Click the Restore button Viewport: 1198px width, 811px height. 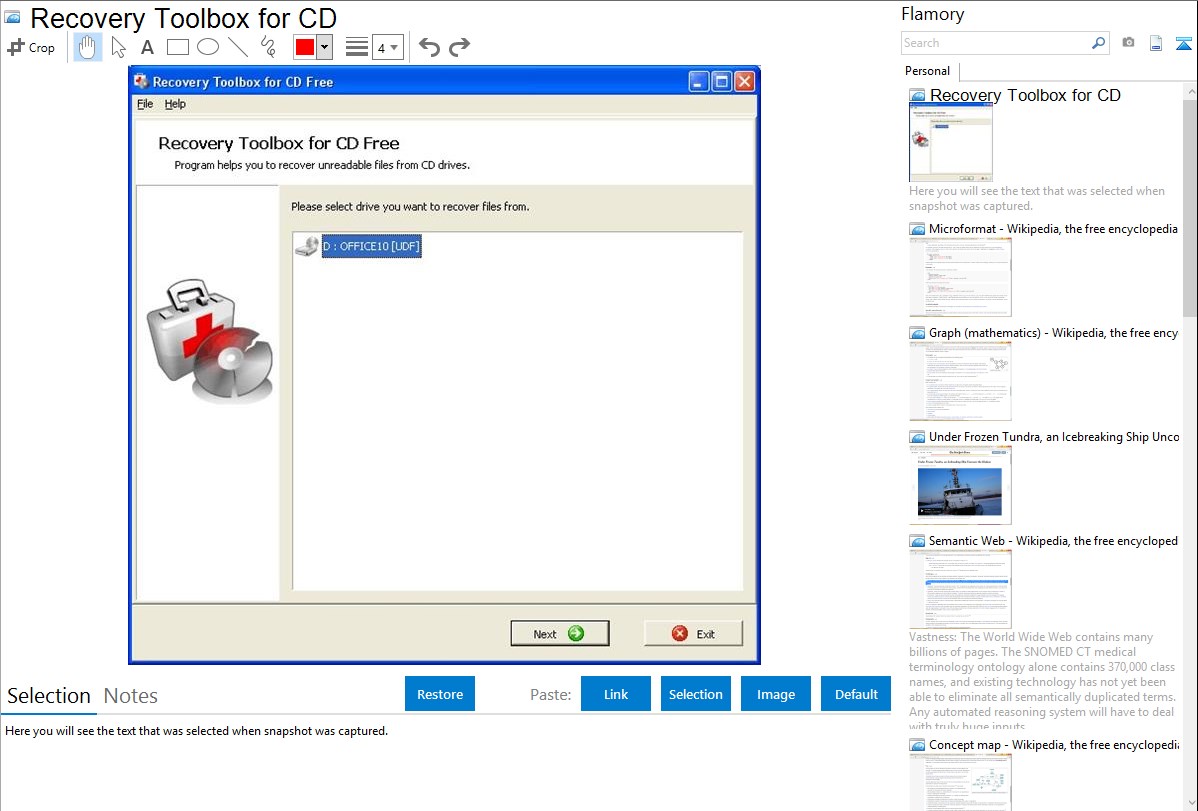[440, 694]
